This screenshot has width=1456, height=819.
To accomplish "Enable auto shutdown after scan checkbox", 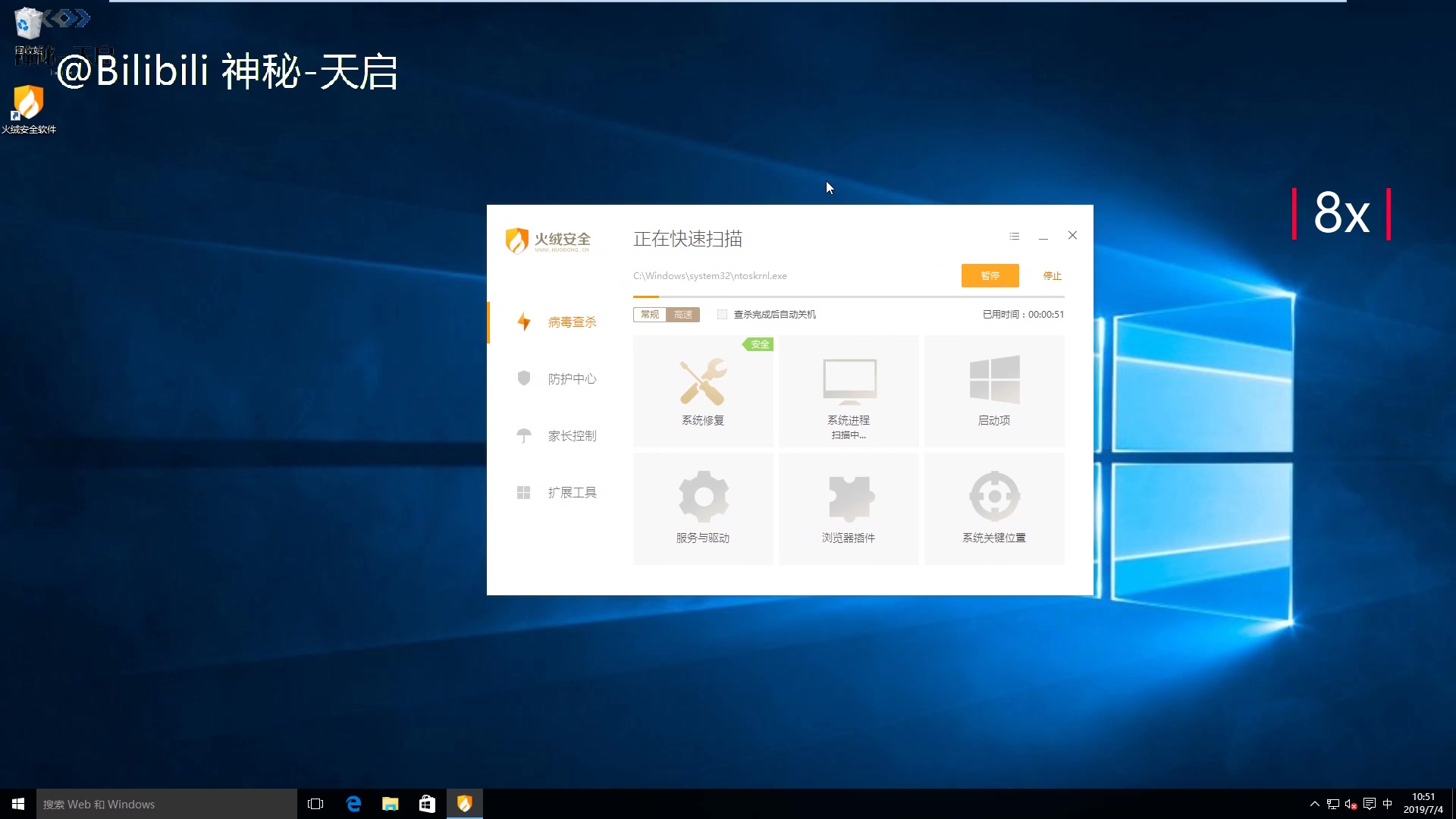I will pos(723,315).
